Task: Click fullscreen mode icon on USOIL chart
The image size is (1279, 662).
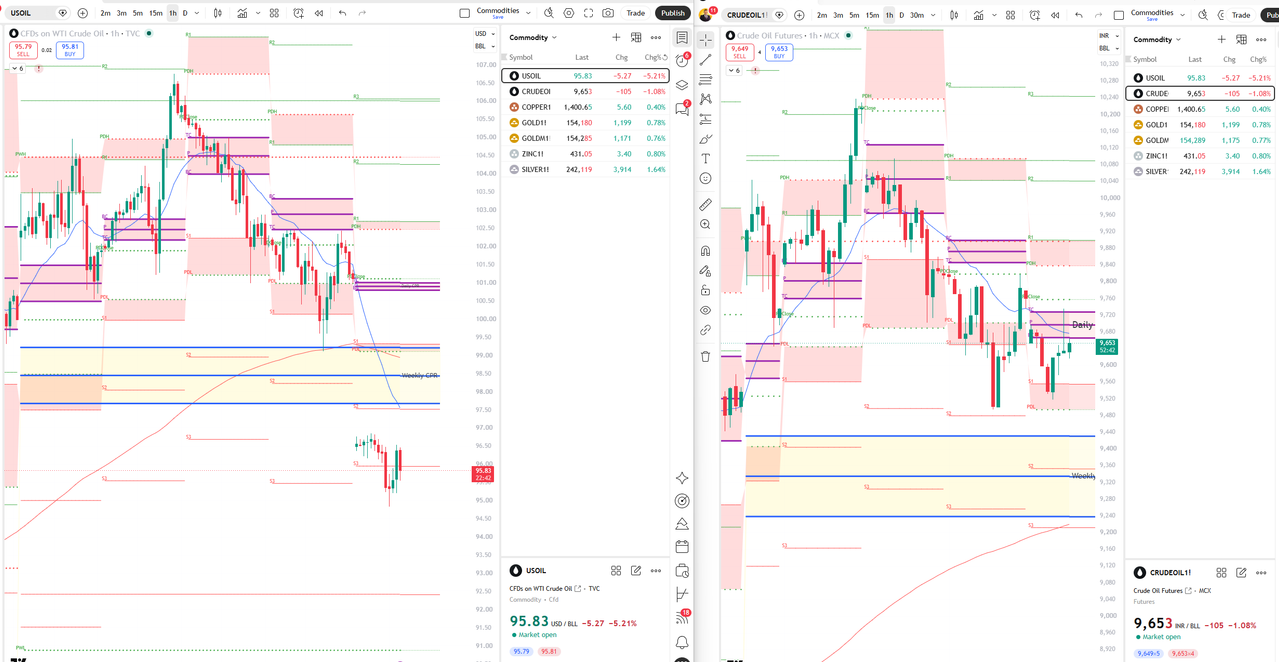Action: pyautogui.click(x=589, y=13)
